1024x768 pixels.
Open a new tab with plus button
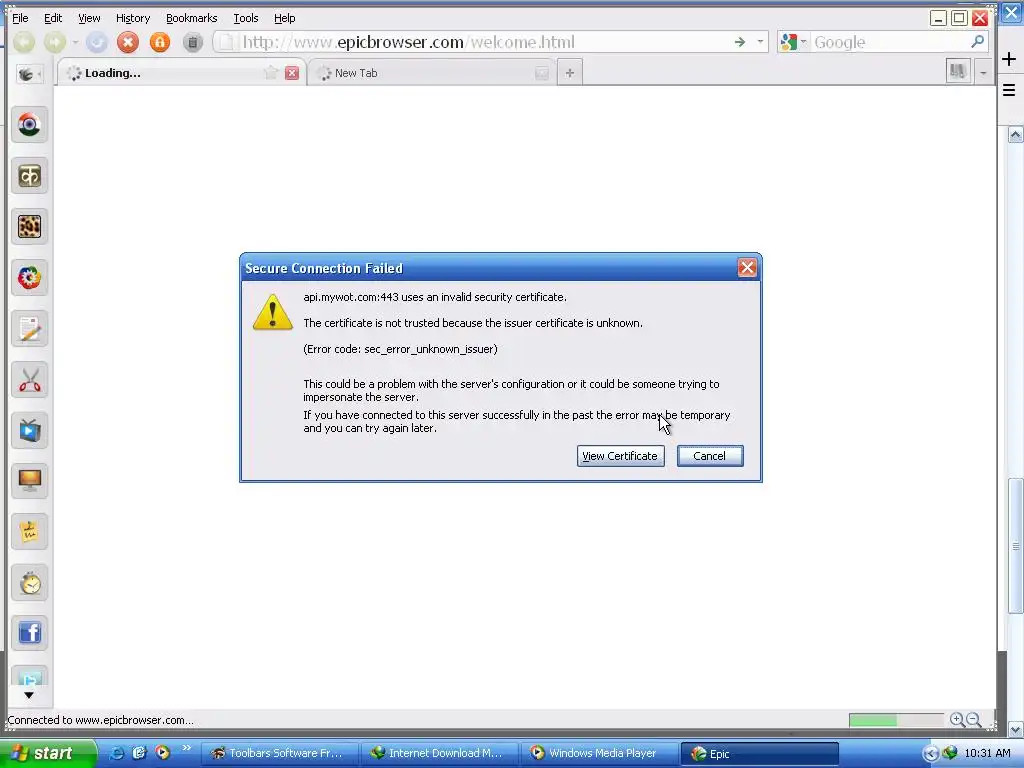pyautogui.click(x=569, y=72)
